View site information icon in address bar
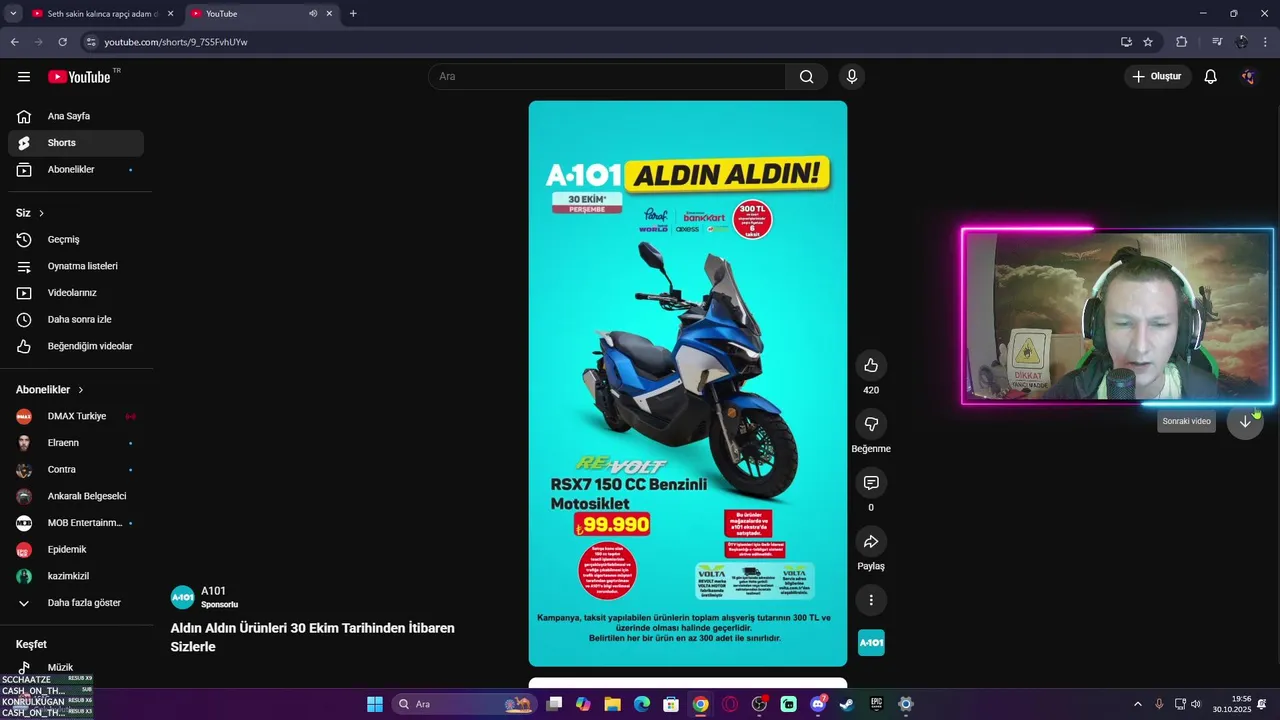Viewport: 1280px width, 720px height. (91, 42)
